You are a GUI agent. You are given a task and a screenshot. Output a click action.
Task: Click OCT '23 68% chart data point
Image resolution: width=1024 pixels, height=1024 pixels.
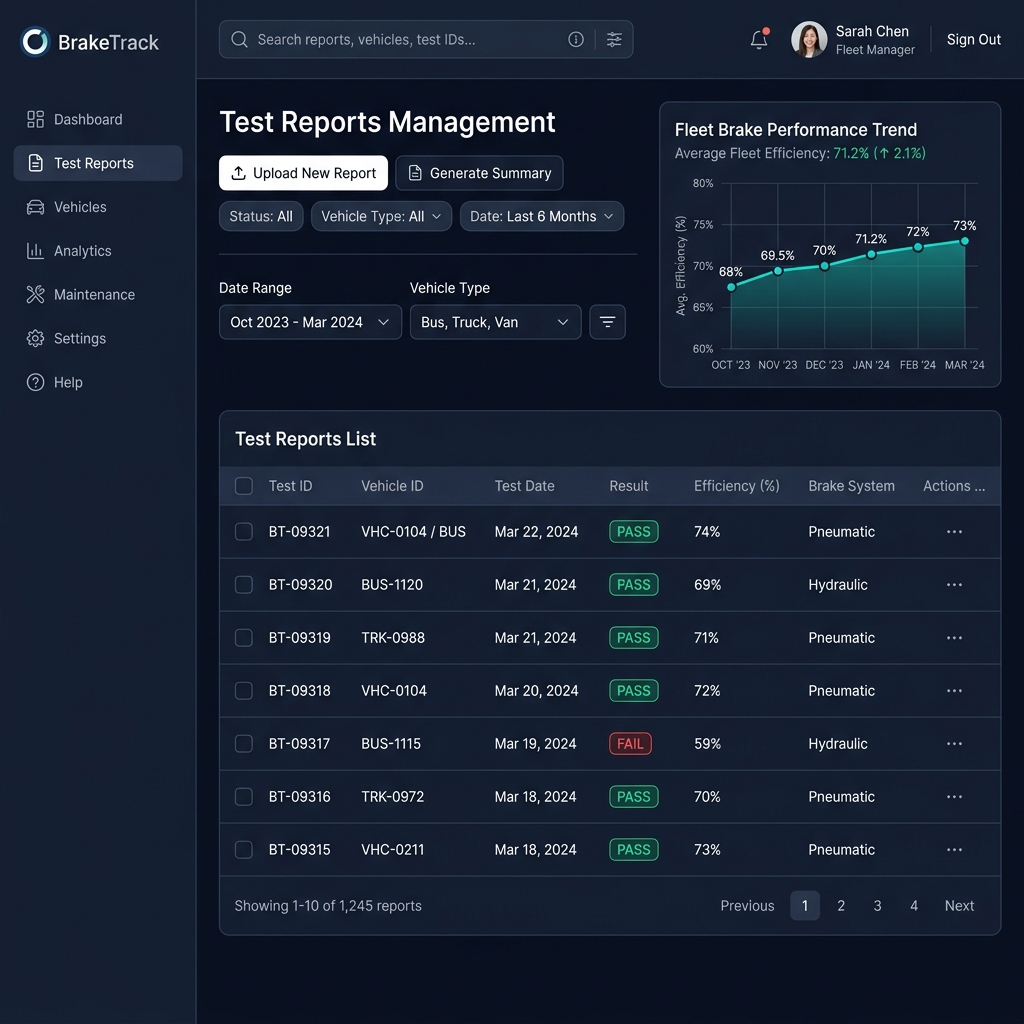[x=731, y=287]
